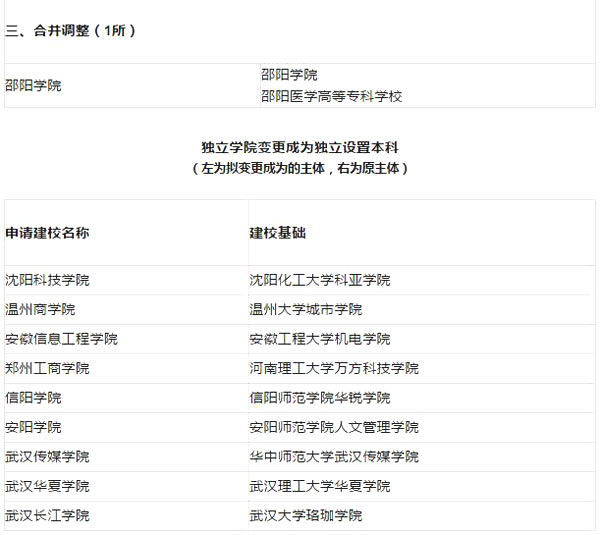Select the cell 温州商学院

pos(126,310)
